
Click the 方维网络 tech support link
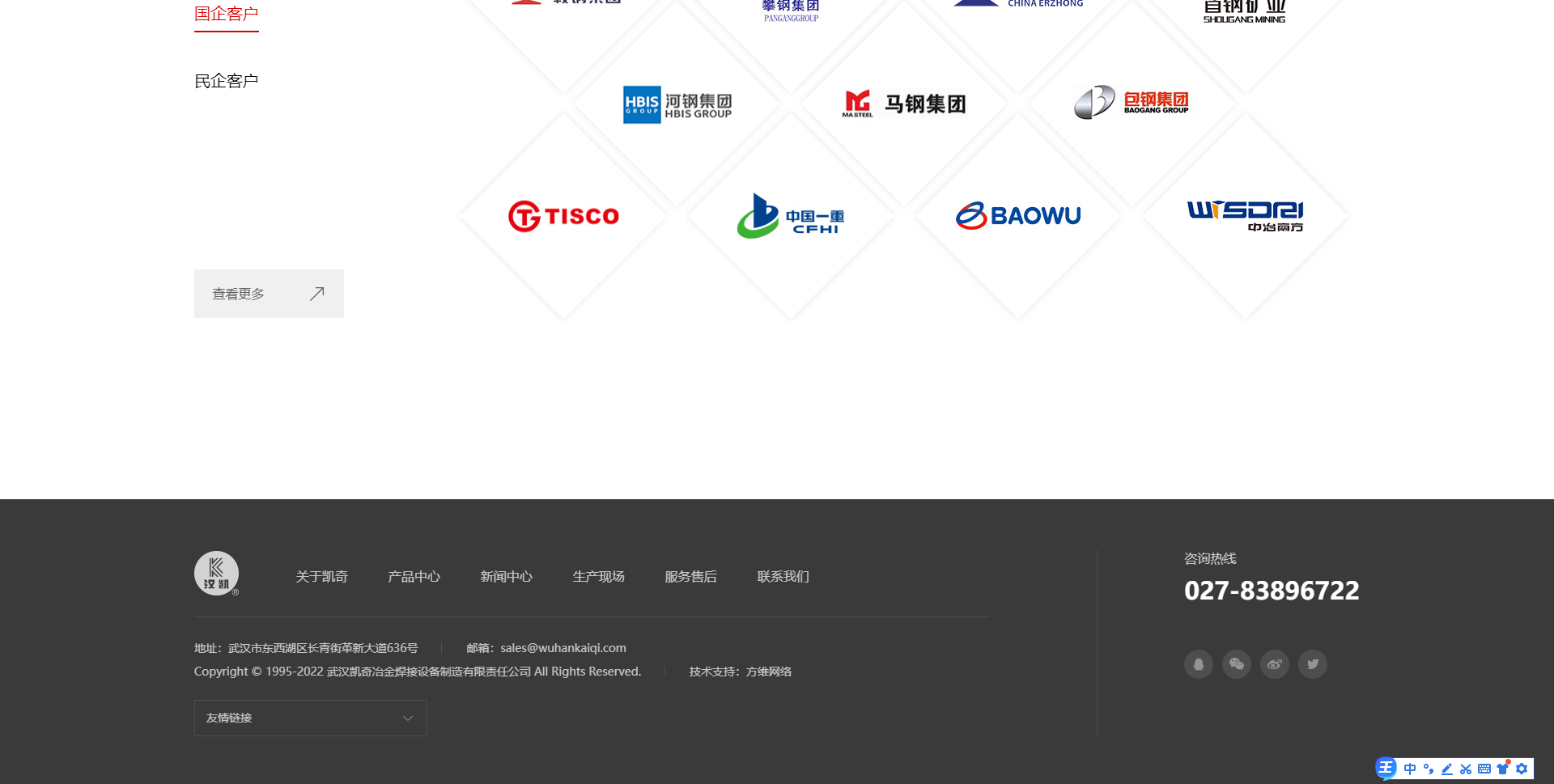click(x=769, y=672)
